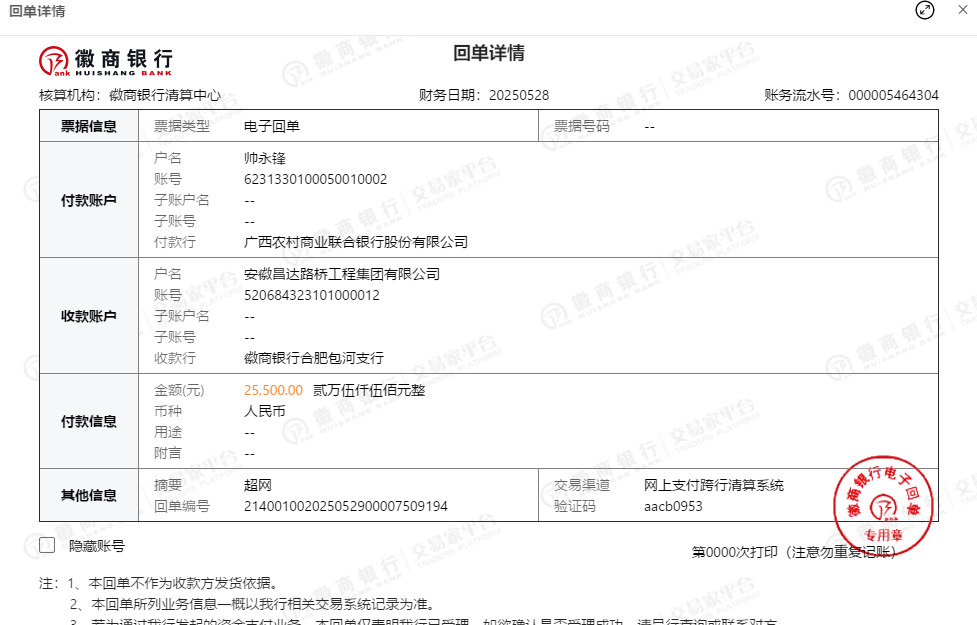Click the 付款账户 section header
The height and width of the screenshot is (625, 977).
[x=89, y=200]
